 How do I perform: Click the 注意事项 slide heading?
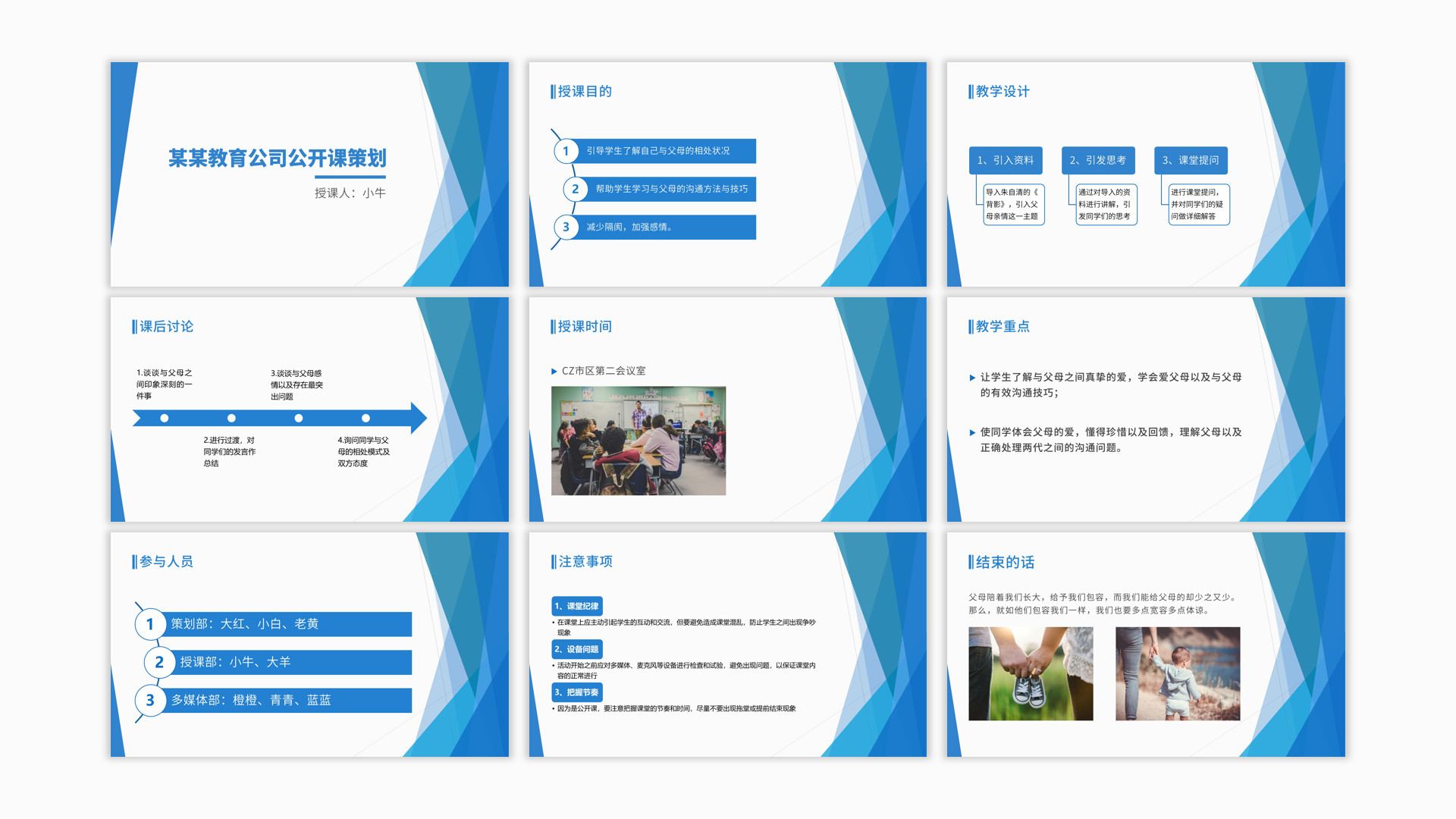click(585, 562)
